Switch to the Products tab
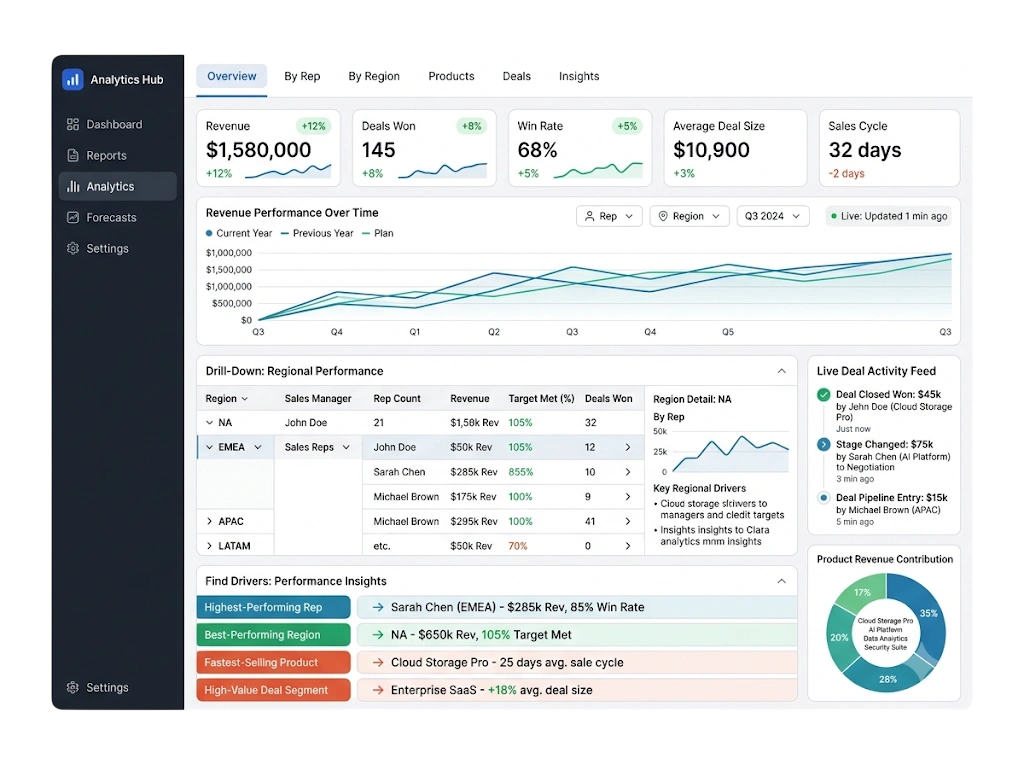The width and height of the screenshot is (1024, 765). pyautogui.click(x=451, y=76)
